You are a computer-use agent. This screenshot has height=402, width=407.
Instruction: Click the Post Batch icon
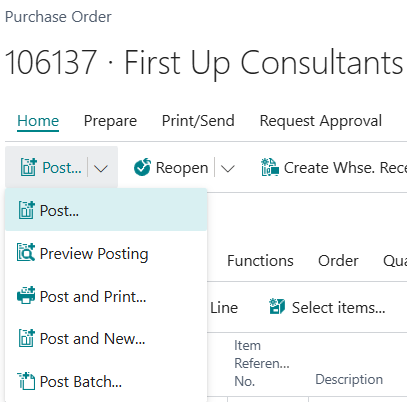tap(26, 381)
